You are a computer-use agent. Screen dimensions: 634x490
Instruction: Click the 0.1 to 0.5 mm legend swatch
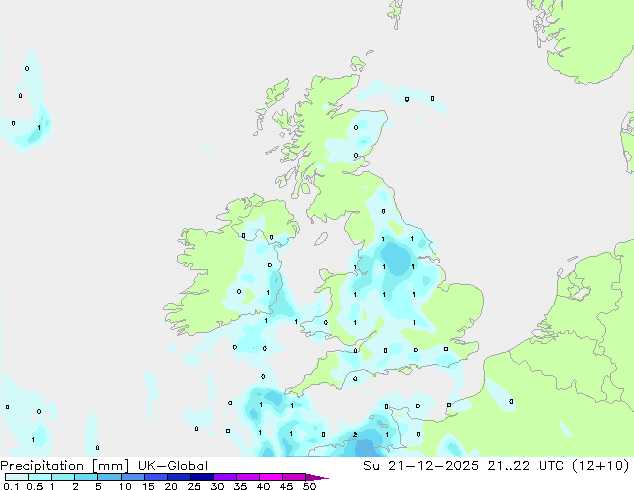(x=17, y=477)
